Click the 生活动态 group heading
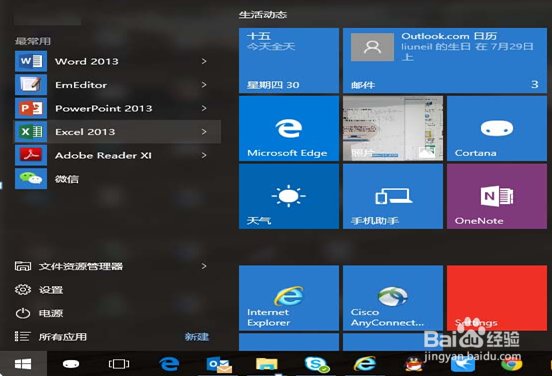The image size is (552, 376). (x=263, y=15)
